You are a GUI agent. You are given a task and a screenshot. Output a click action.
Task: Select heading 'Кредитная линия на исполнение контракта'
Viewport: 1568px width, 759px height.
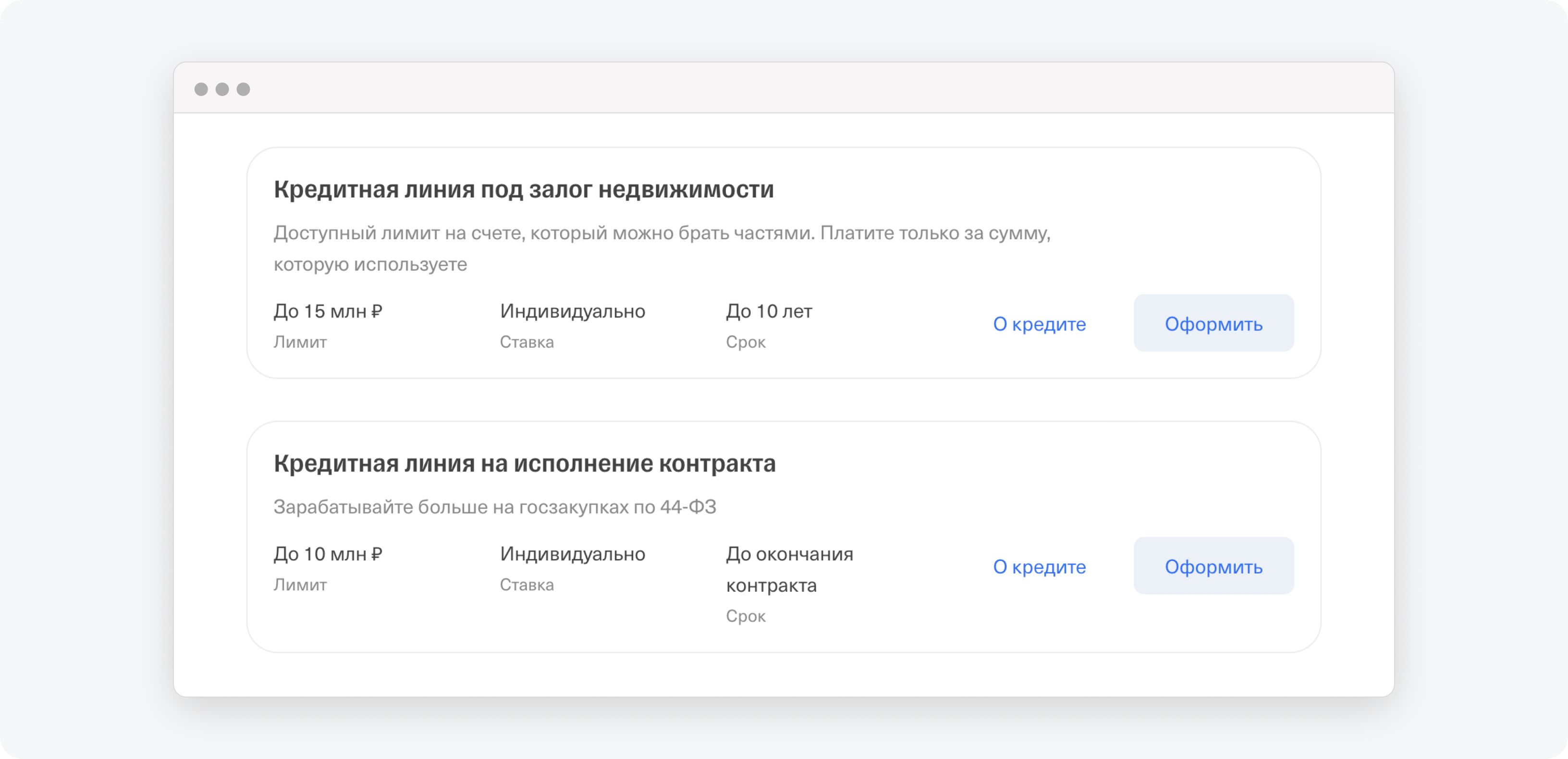tap(524, 463)
